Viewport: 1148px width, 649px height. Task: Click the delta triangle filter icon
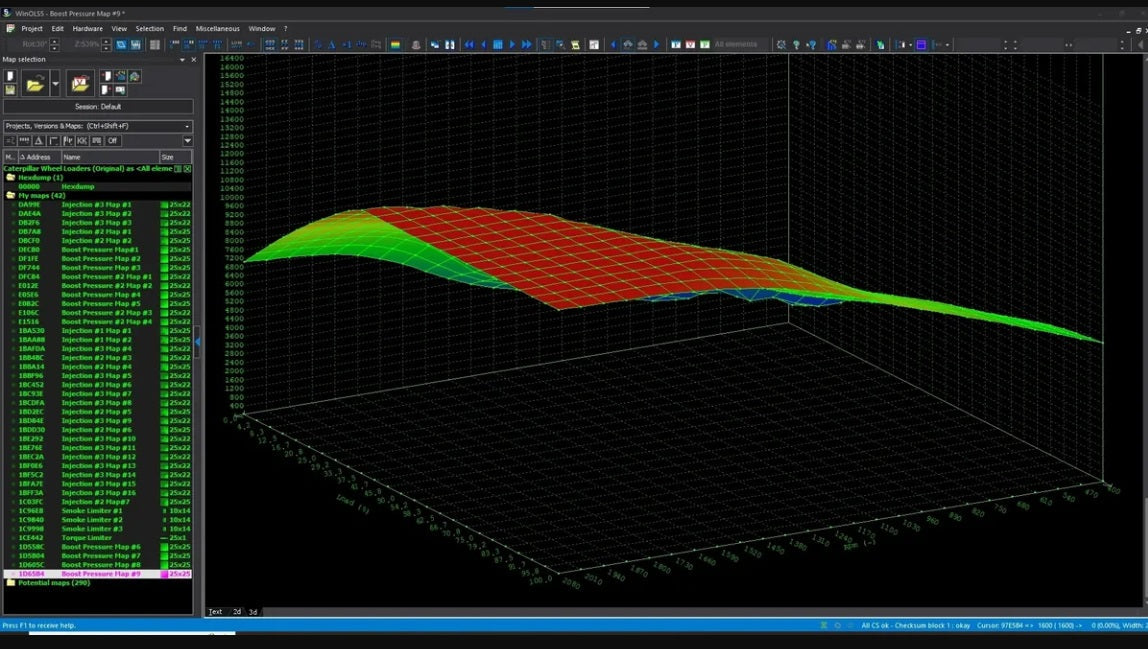(x=39, y=141)
